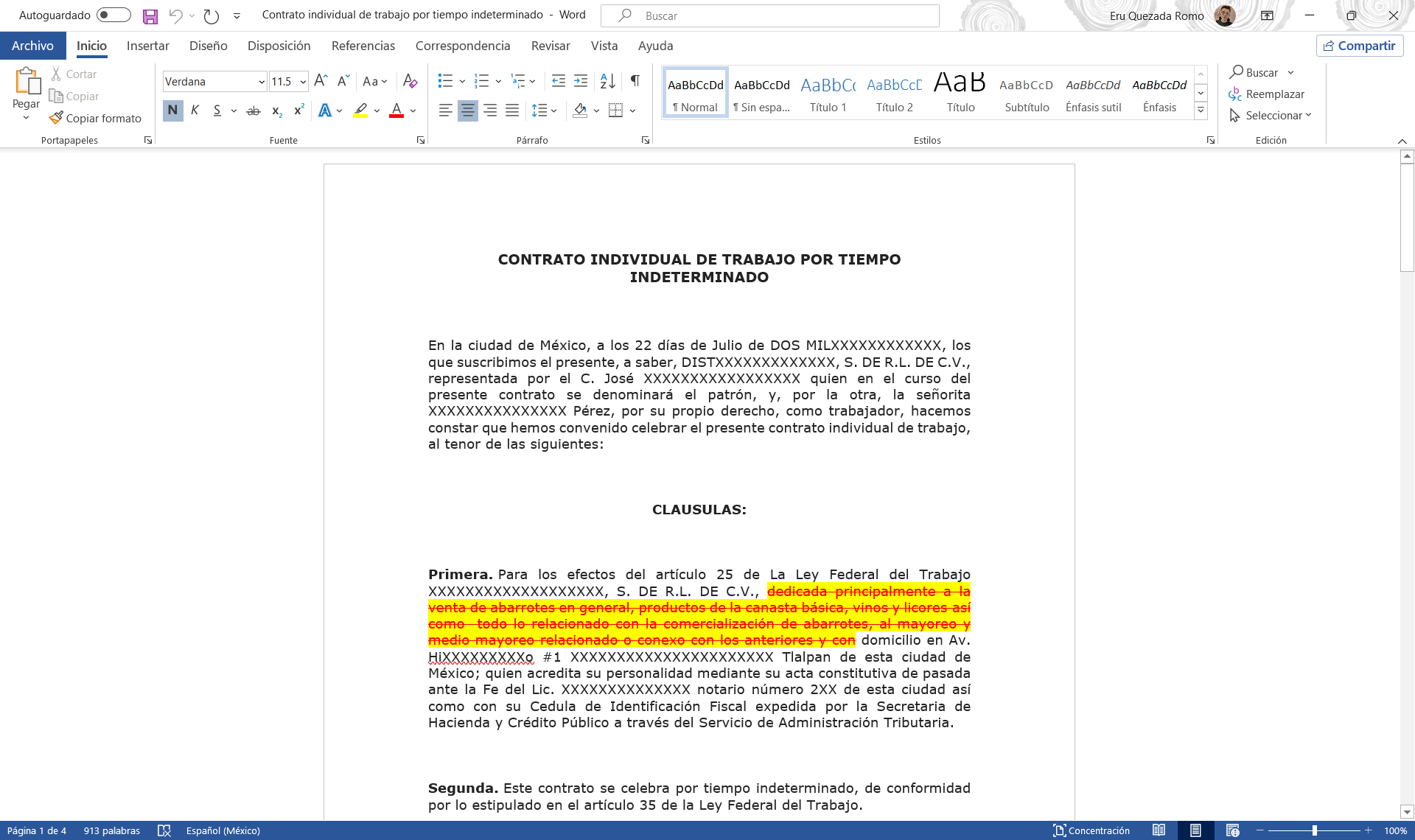Click the Buscar search box in title bar

(x=770, y=15)
